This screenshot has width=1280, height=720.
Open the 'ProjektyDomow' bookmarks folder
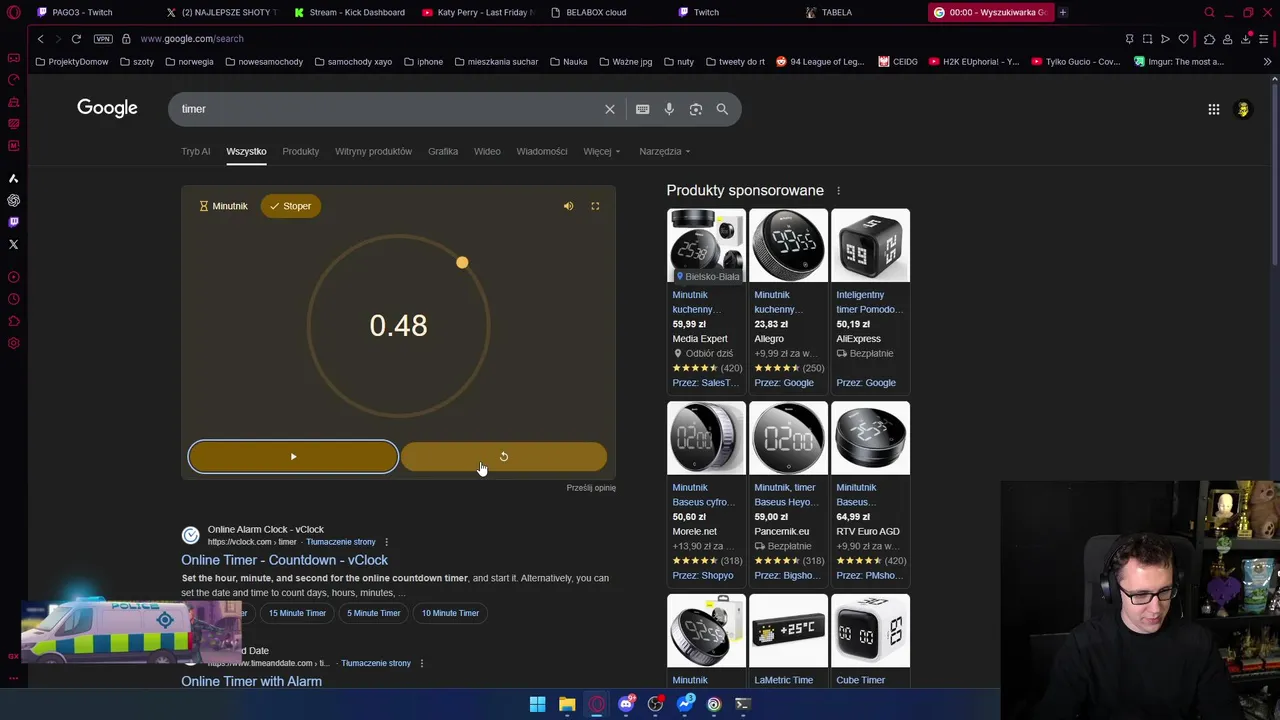click(72, 62)
